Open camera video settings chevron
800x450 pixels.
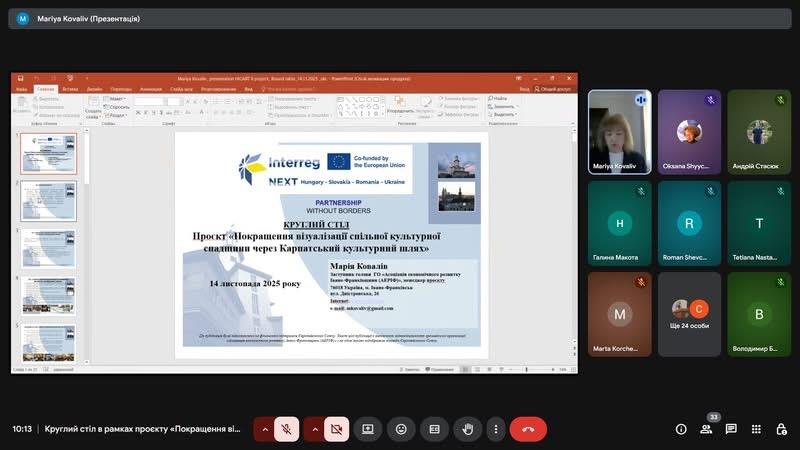pyautogui.click(x=315, y=429)
